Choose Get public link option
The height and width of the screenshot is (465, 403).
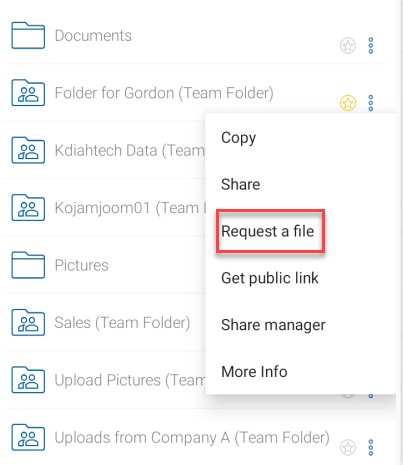pos(270,278)
